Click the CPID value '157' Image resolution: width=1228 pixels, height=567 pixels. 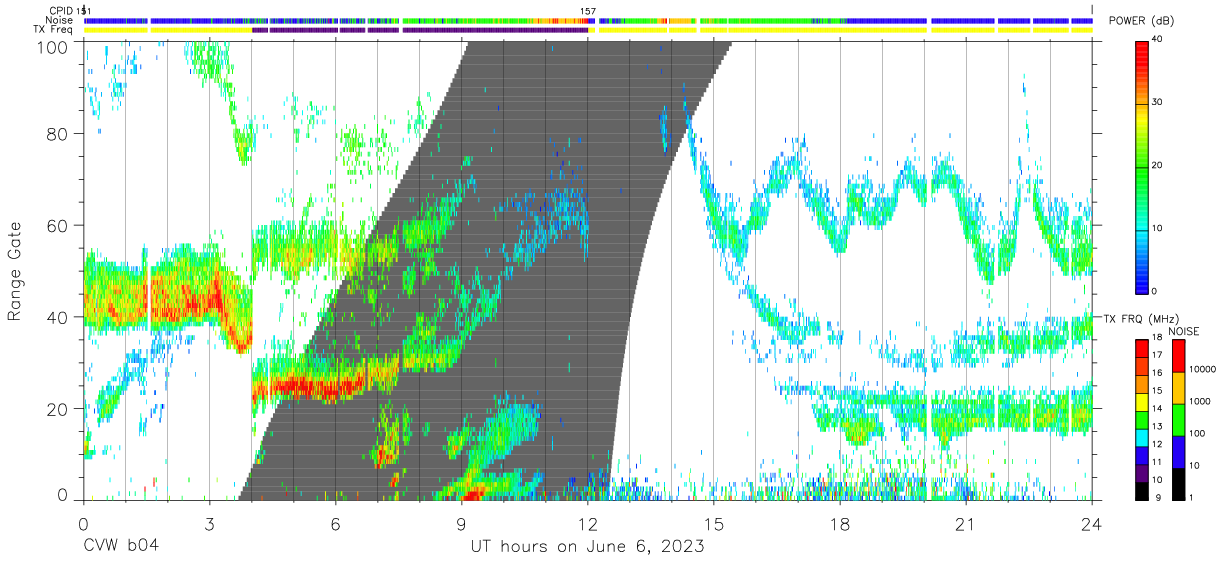click(588, 11)
